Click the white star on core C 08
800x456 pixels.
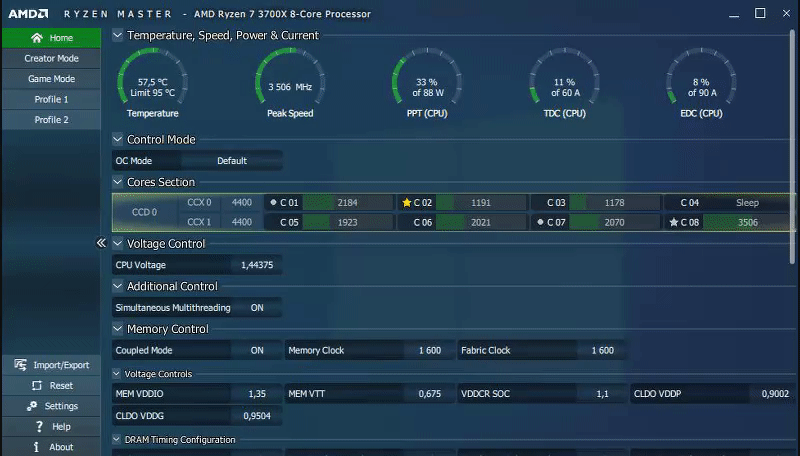(673, 222)
